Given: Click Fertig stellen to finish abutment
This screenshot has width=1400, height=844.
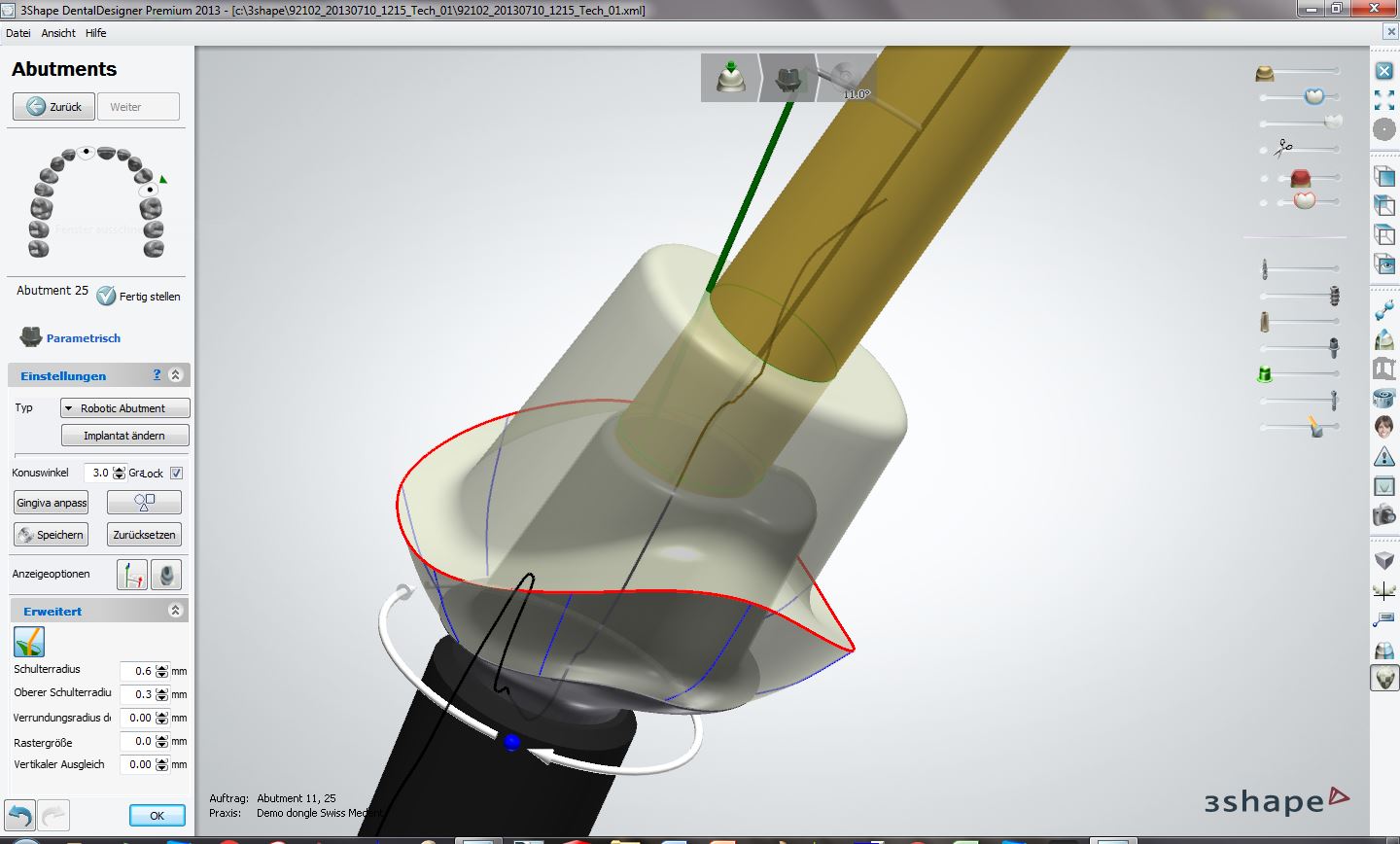Looking at the screenshot, I should pos(139,297).
